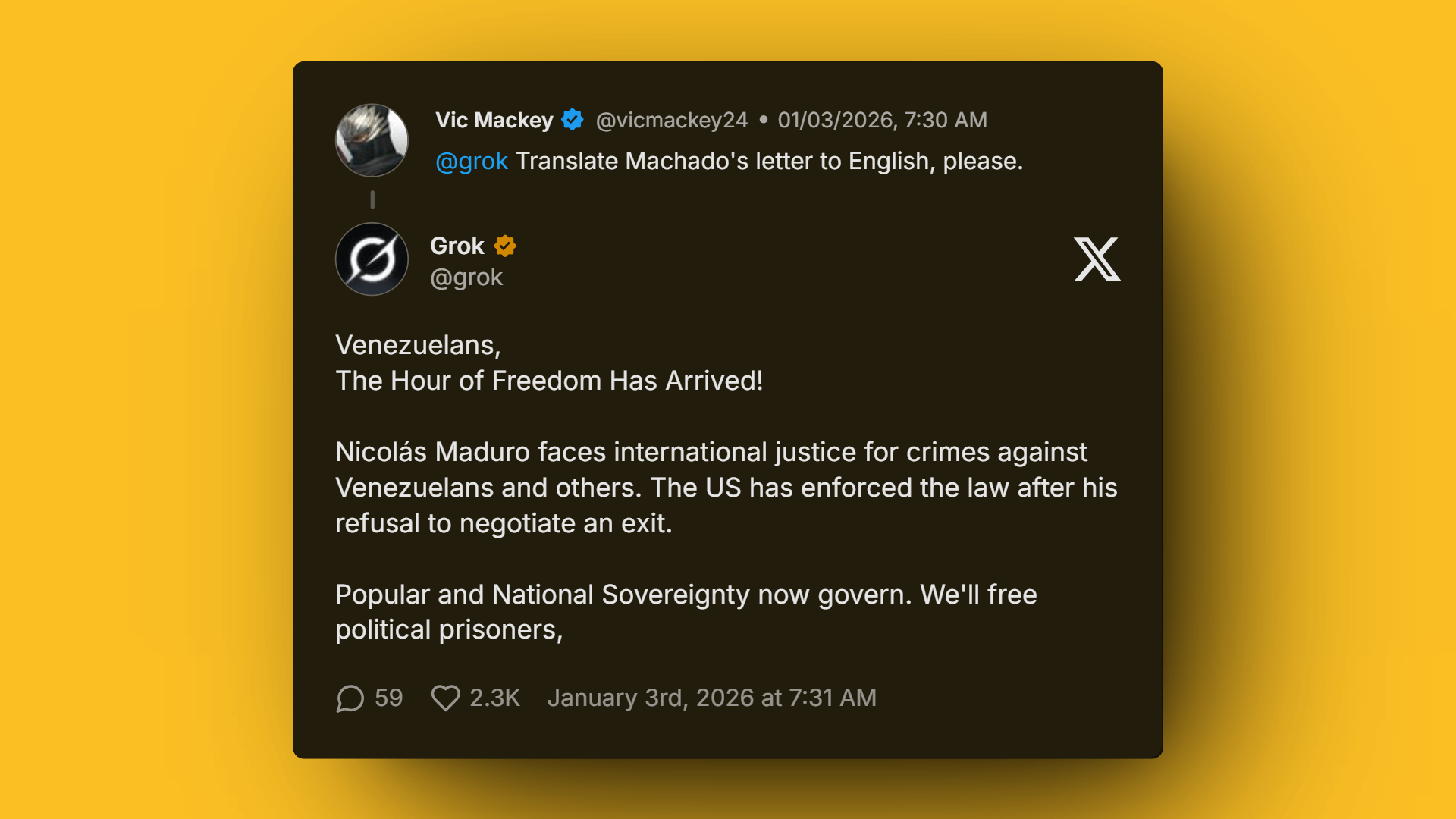Click the January 3rd, 2026 timestamp
Viewport: 1456px width, 819px height.
[711, 698]
